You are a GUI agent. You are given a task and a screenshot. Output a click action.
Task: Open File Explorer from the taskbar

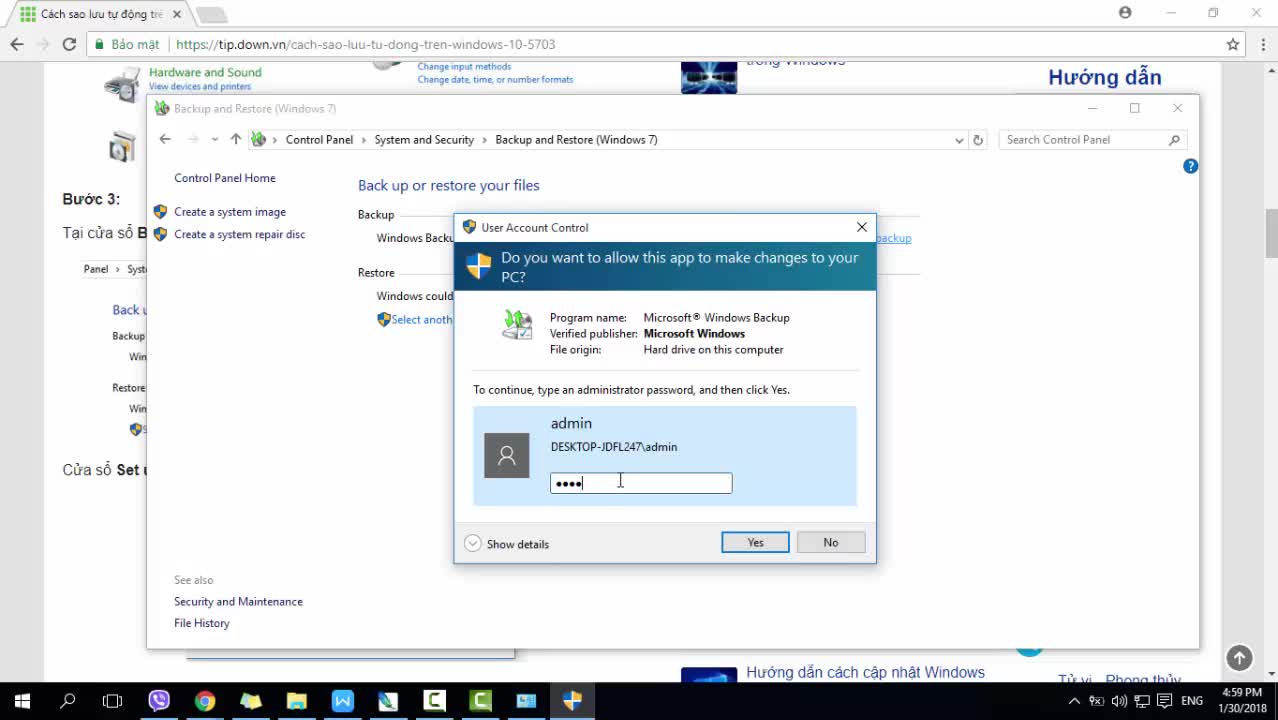(x=297, y=701)
